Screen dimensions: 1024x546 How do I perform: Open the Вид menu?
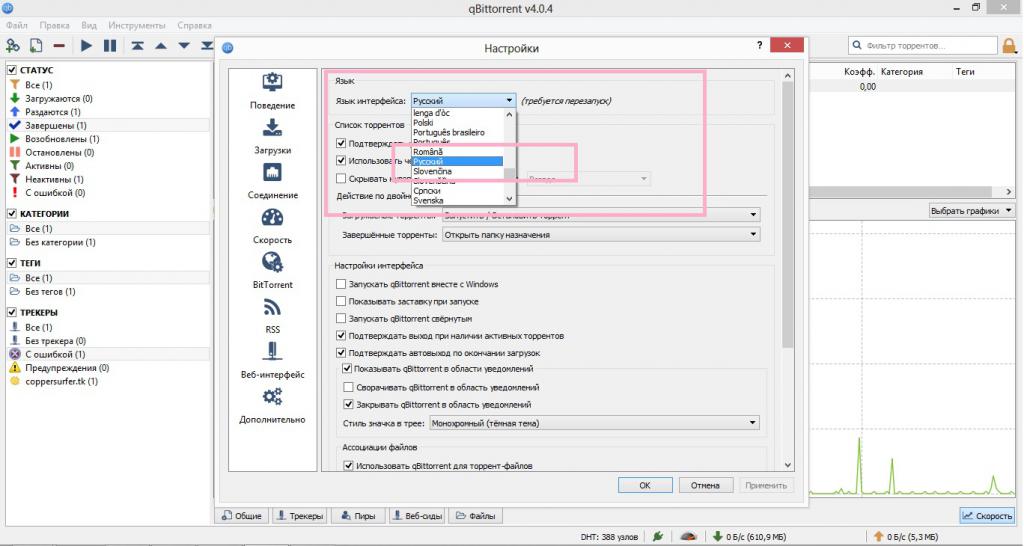click(89, 25)
